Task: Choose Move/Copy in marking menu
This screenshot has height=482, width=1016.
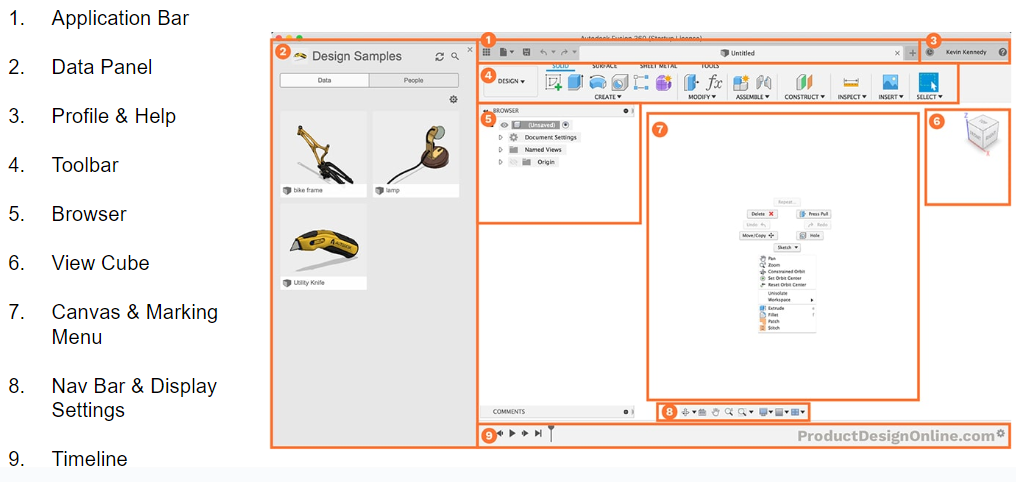Action: 759,236
